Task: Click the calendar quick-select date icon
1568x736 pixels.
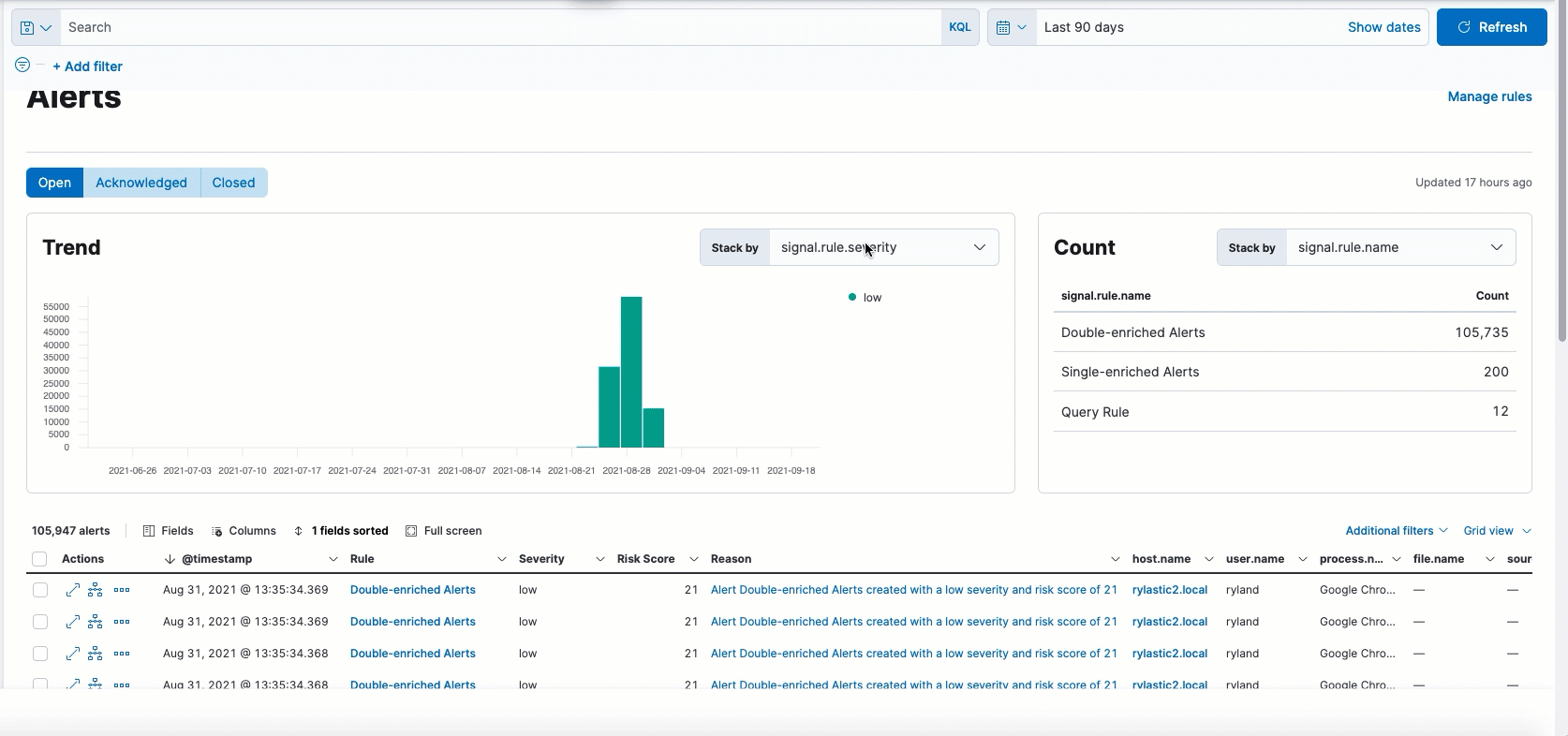Action: [x=1012, y=28]
